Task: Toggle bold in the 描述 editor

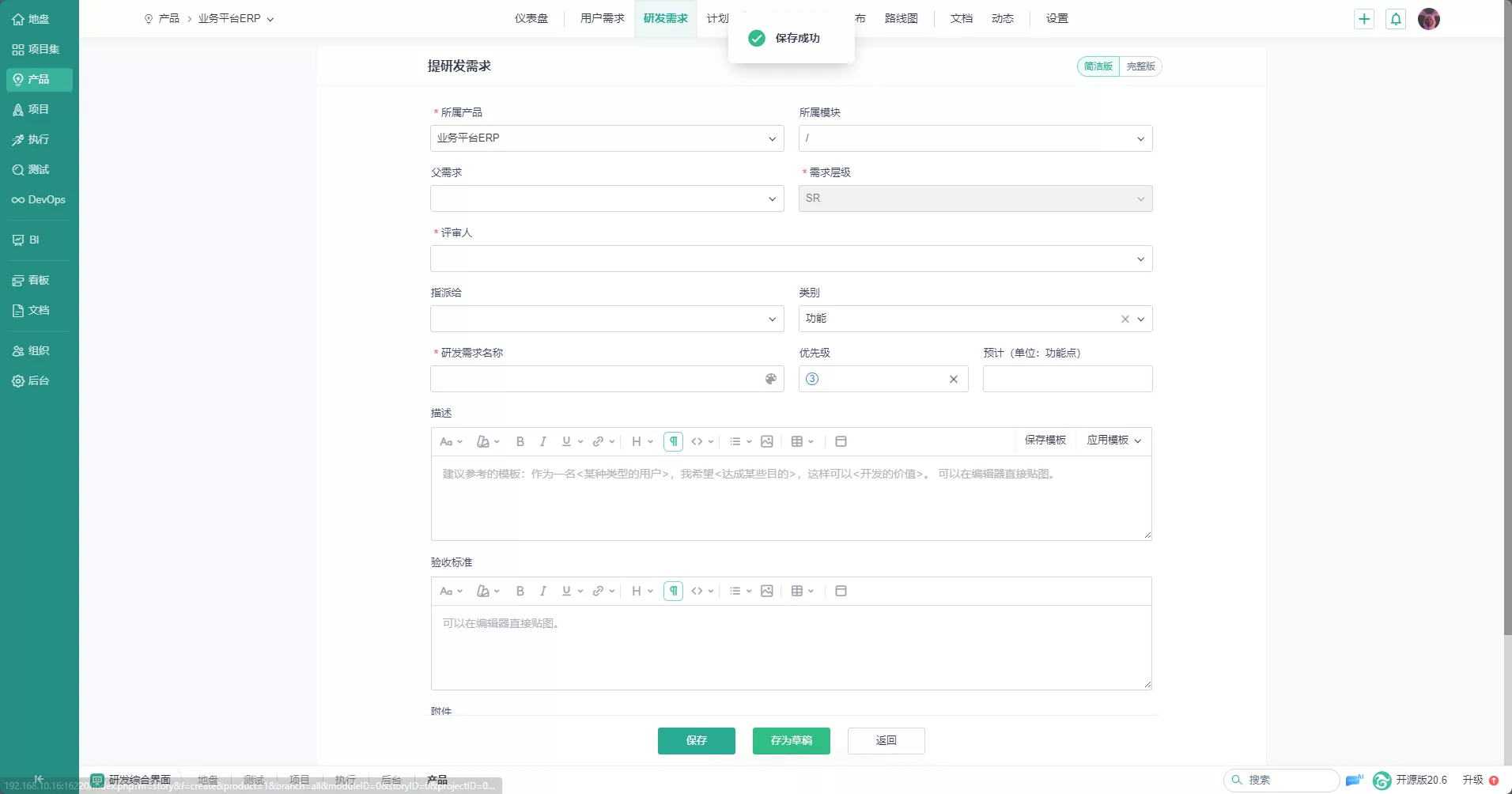Action: (520, 441)
